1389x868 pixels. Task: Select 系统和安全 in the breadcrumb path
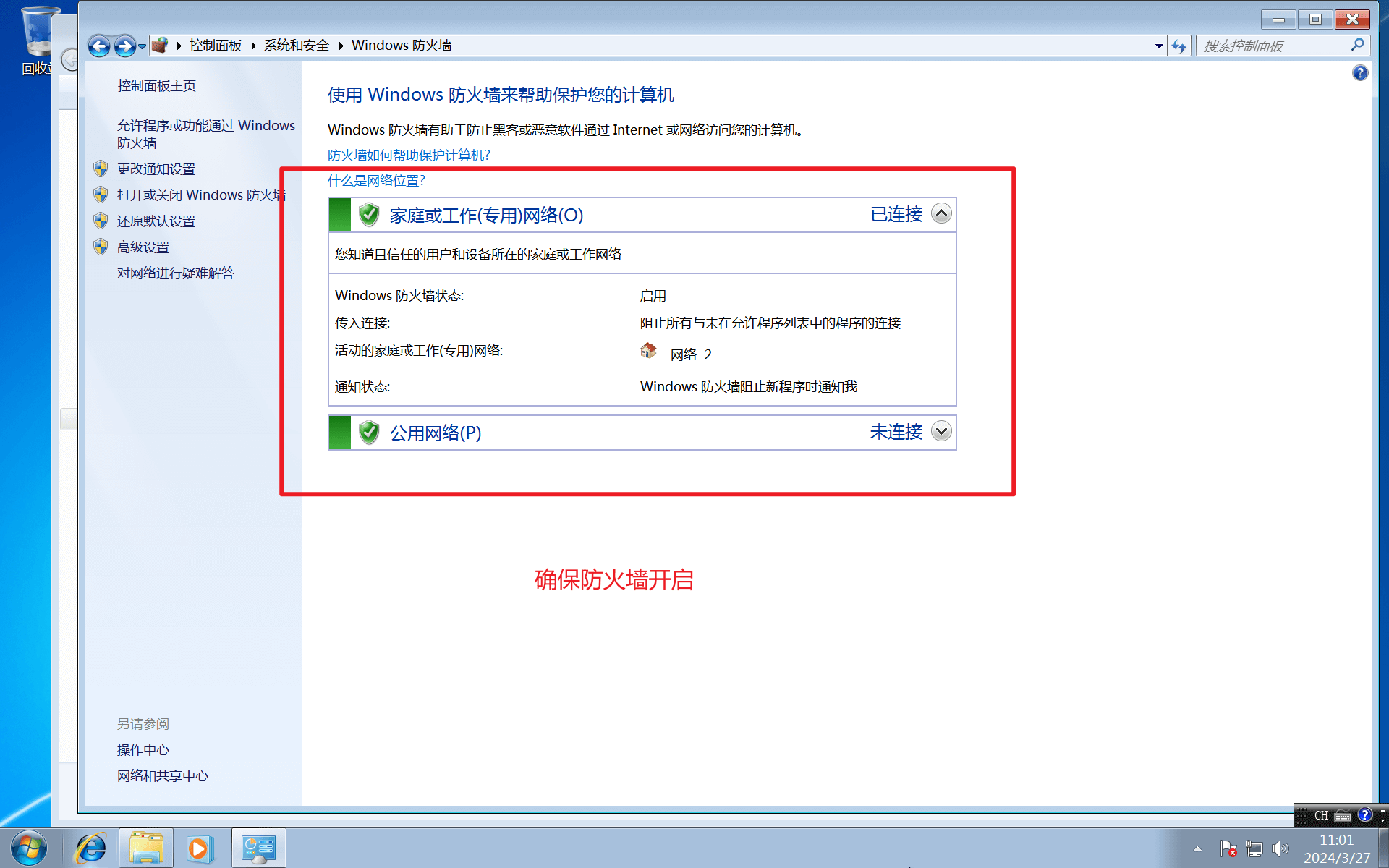(x=296, y=46)
